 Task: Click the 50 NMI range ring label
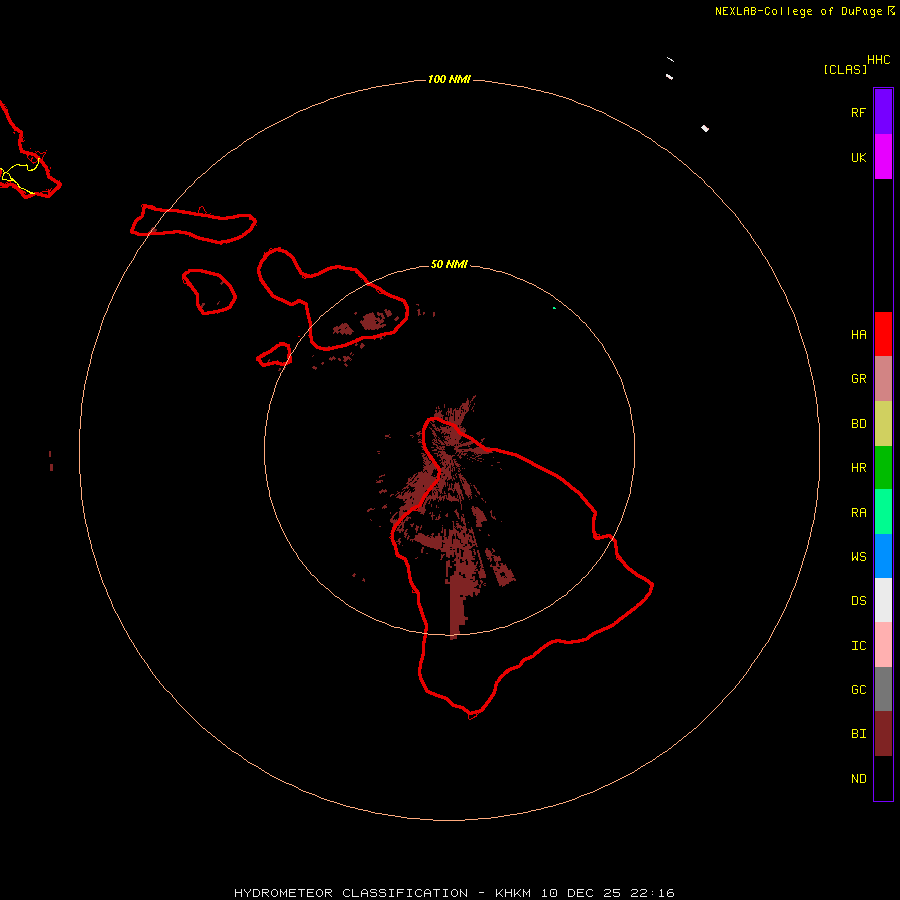(x=449, y=264)
